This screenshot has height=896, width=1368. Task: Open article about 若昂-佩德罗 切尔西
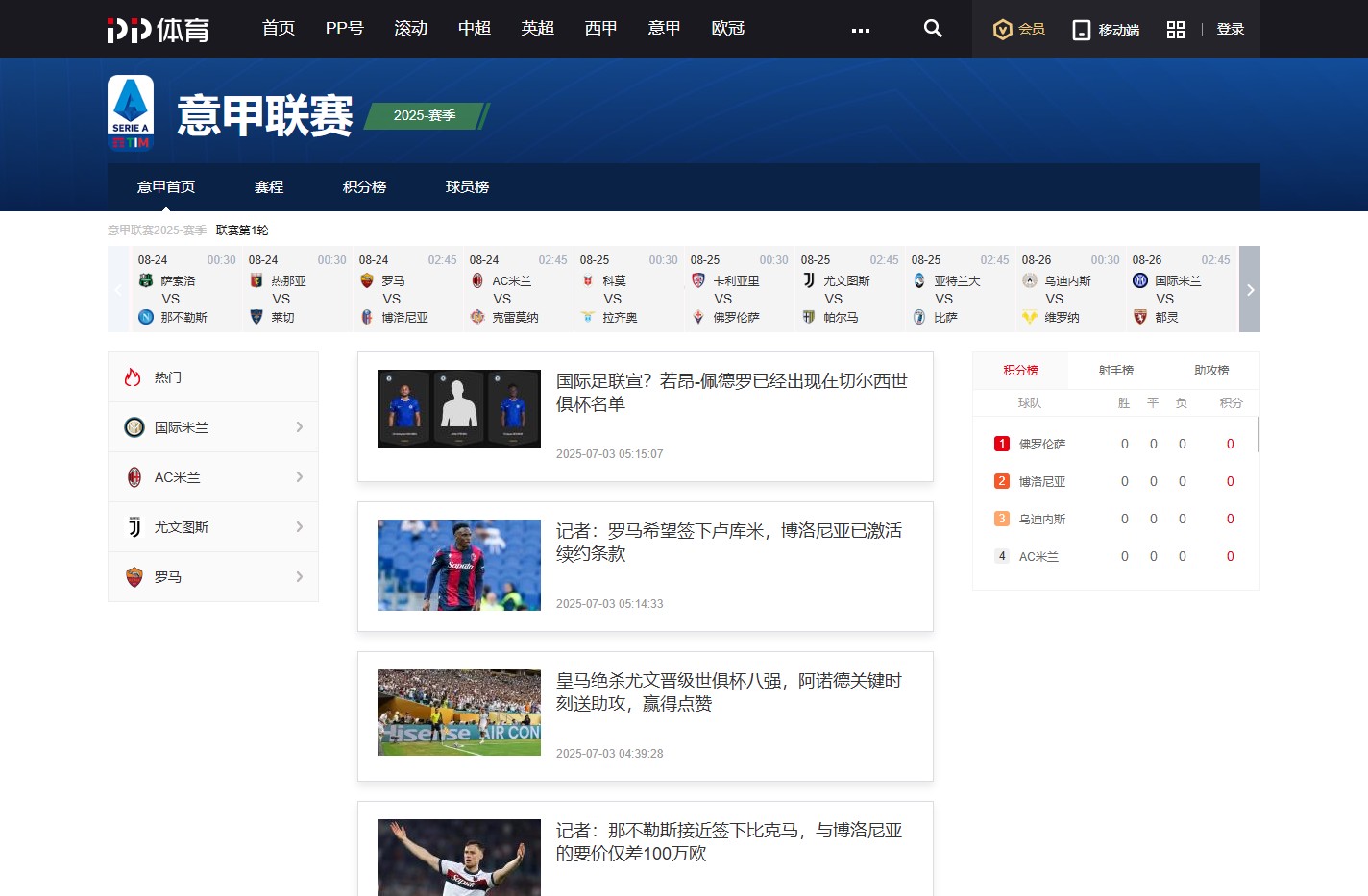pos(732,393)
